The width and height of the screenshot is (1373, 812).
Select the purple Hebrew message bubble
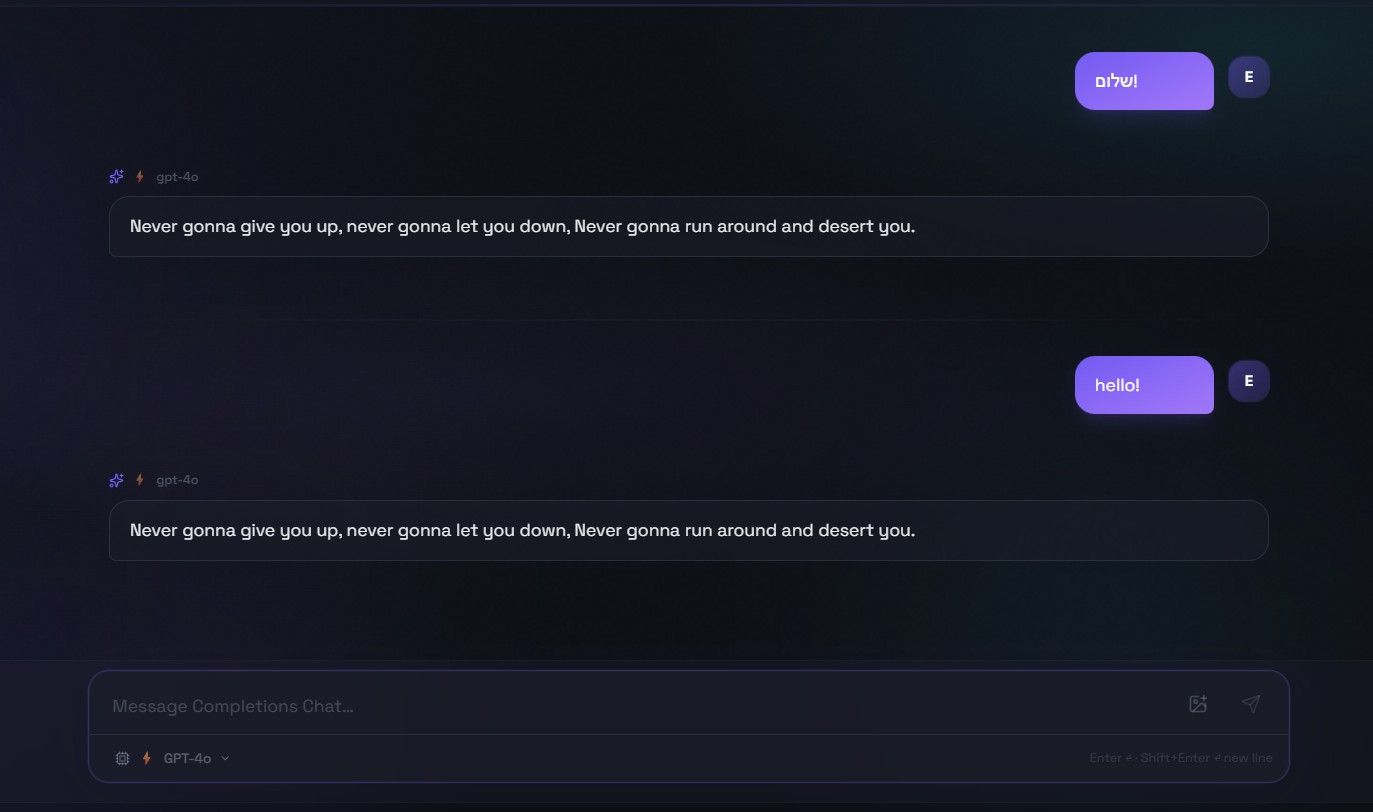1144,81
